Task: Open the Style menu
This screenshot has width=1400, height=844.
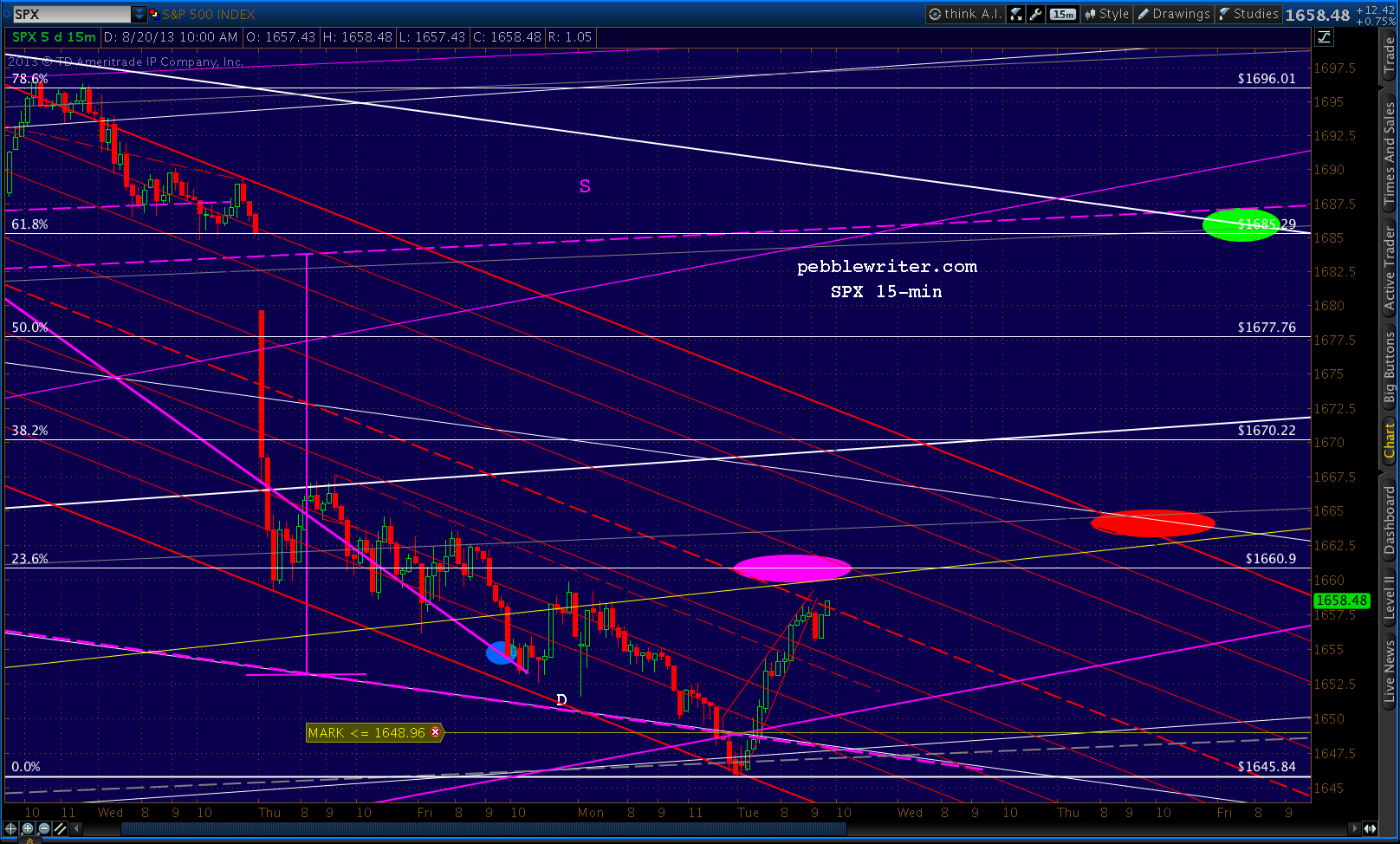Action: tap(1106, 14)
